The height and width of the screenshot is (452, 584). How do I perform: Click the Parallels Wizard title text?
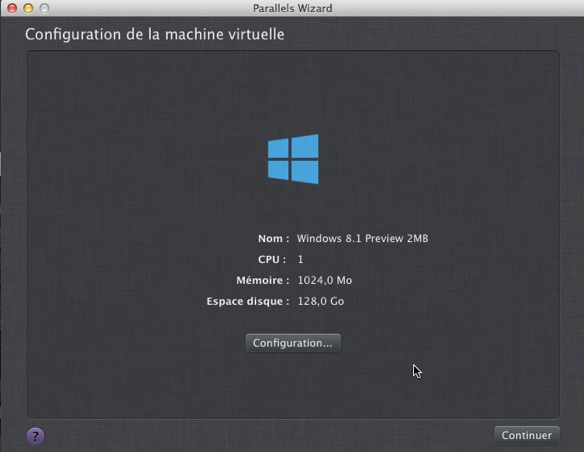[292, 8]
